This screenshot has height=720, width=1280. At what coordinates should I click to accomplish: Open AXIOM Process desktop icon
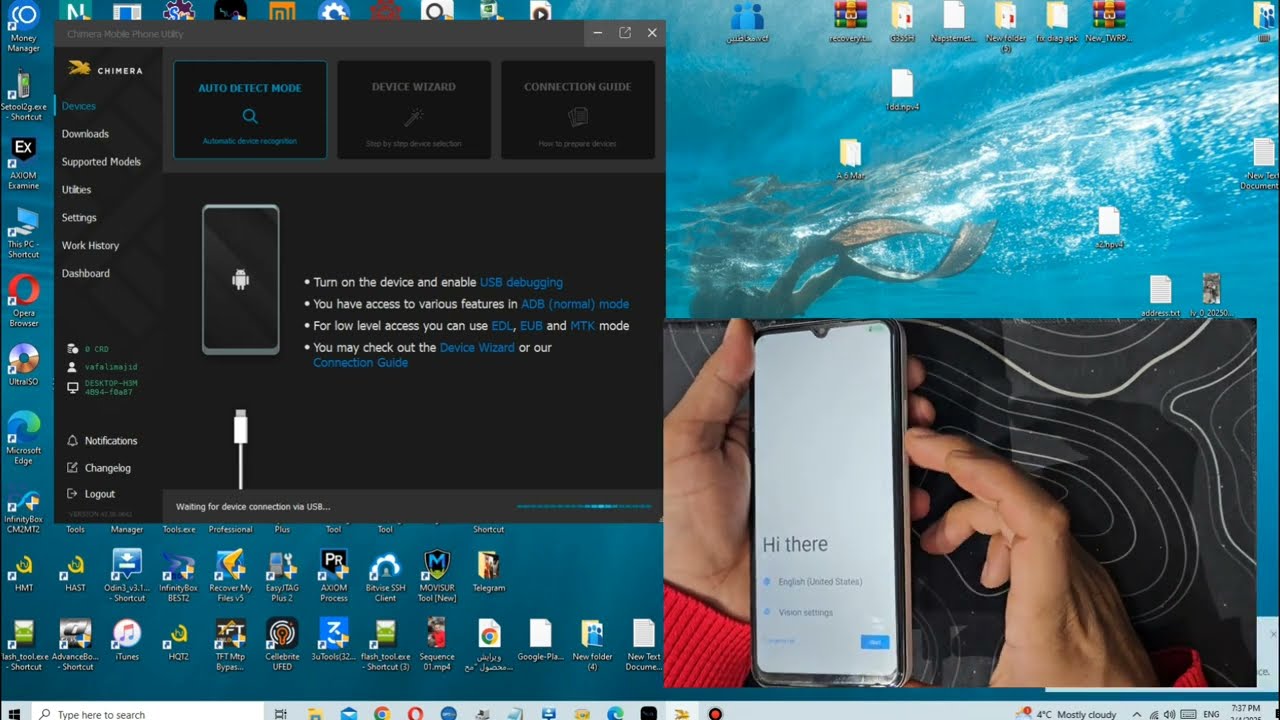tap(334, 575)
